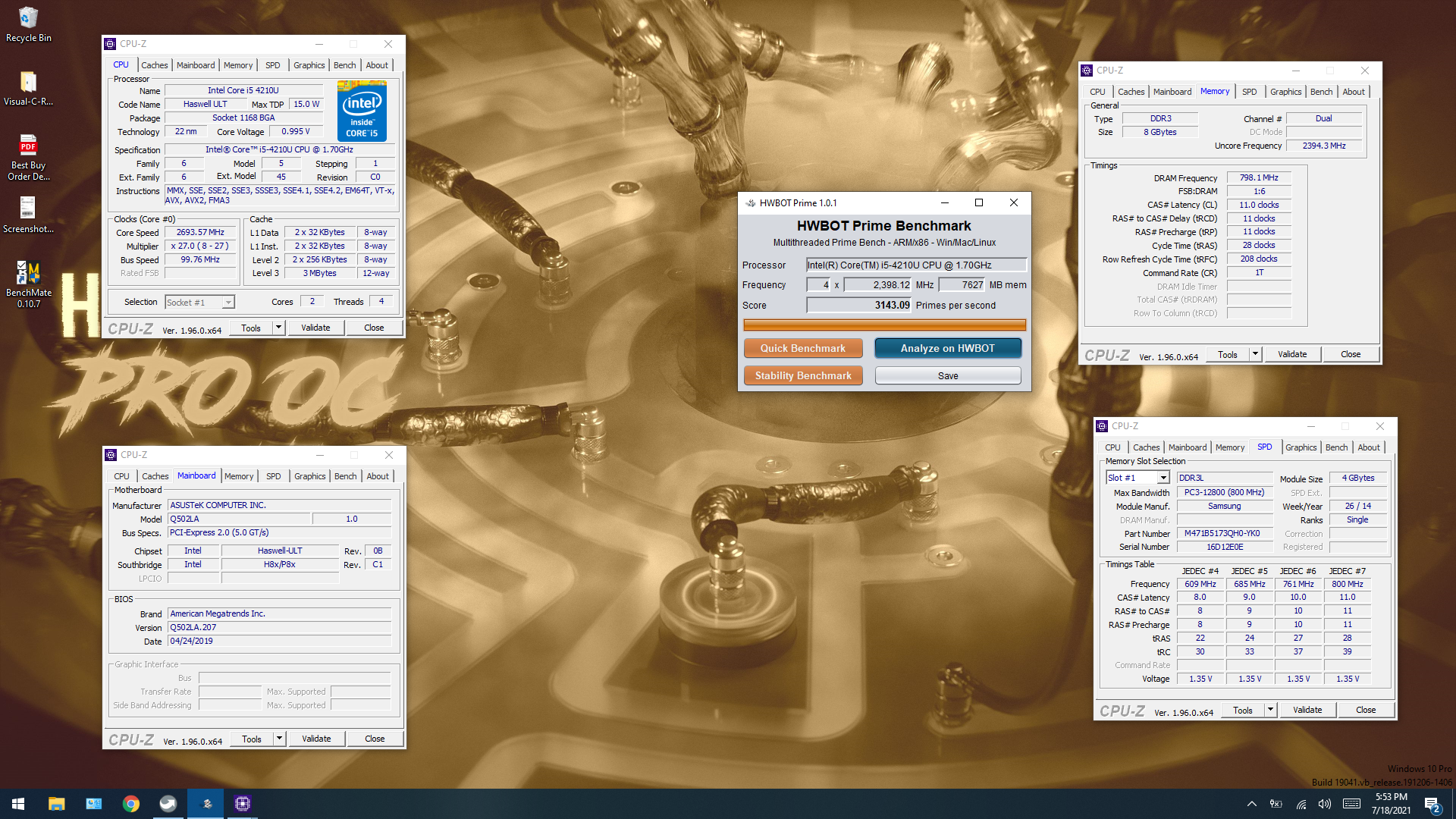Image resolution: width=1456 pixels, height=819 pixels.
Task: Select the CPU-Z taskbar icon
Action: (x=243, y=804)
